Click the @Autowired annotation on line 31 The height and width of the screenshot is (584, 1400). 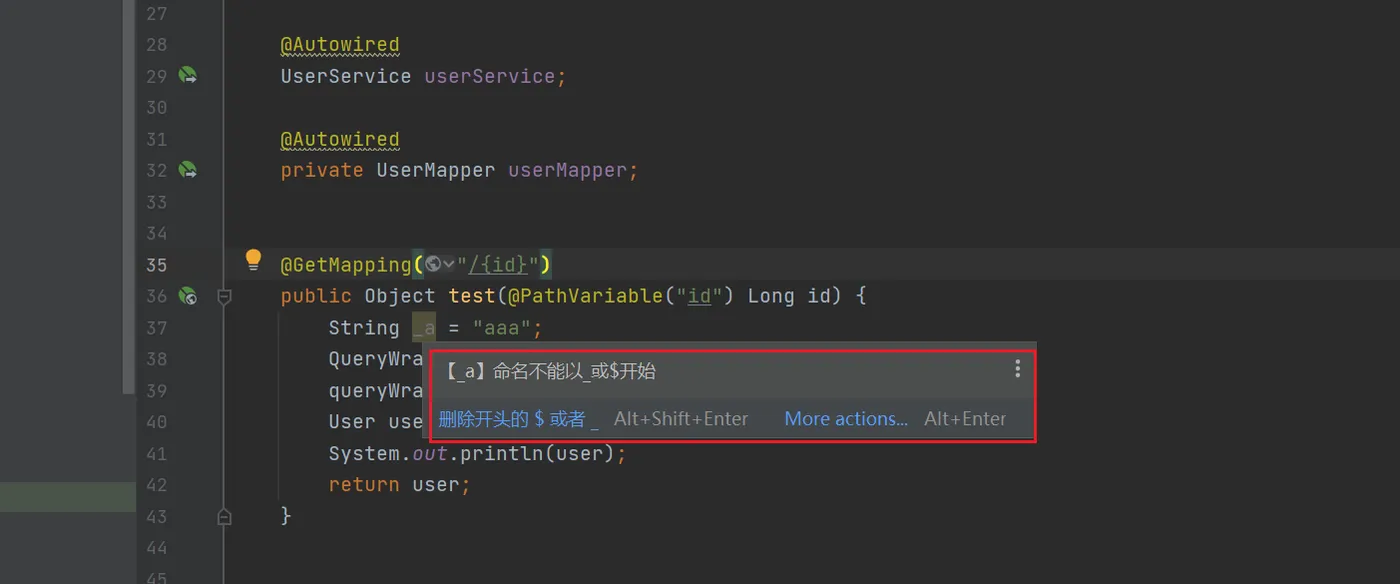pyautogui.click(x=340, y=139)
